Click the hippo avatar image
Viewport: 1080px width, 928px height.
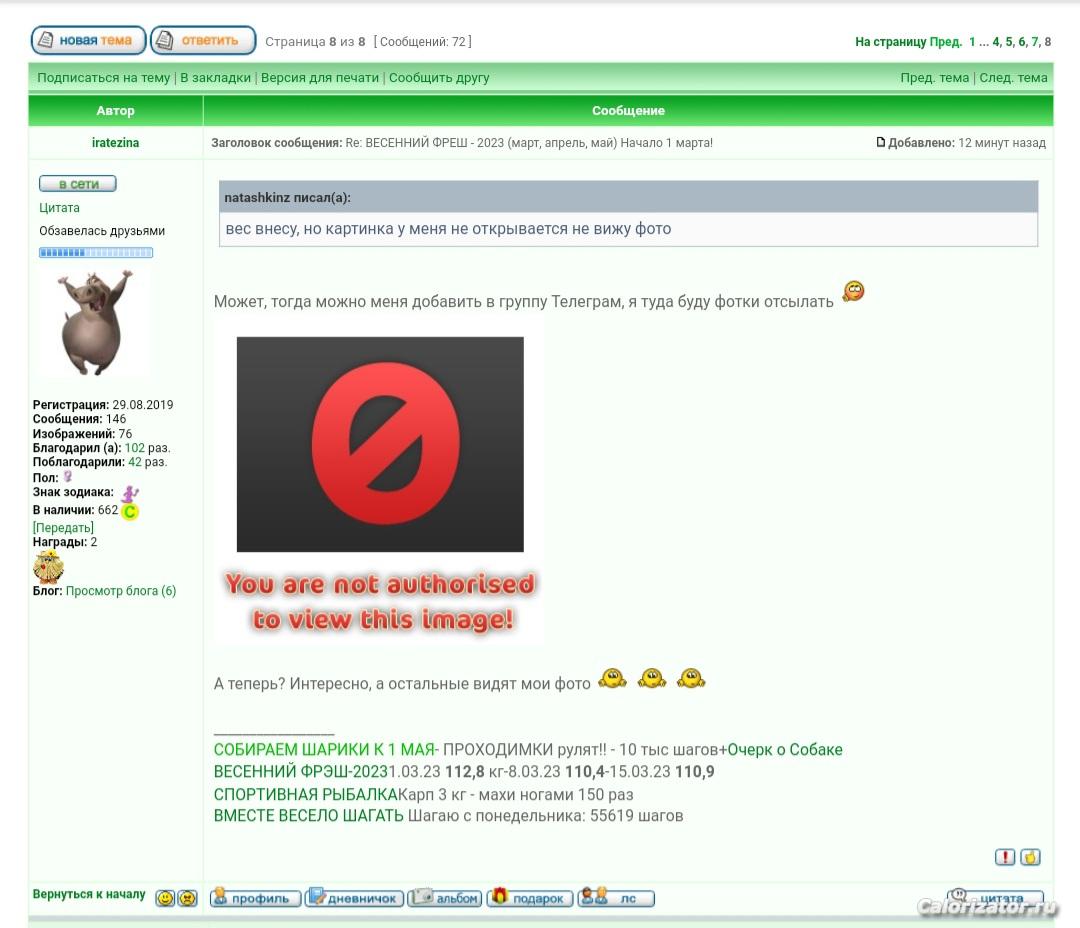point(95,322)
